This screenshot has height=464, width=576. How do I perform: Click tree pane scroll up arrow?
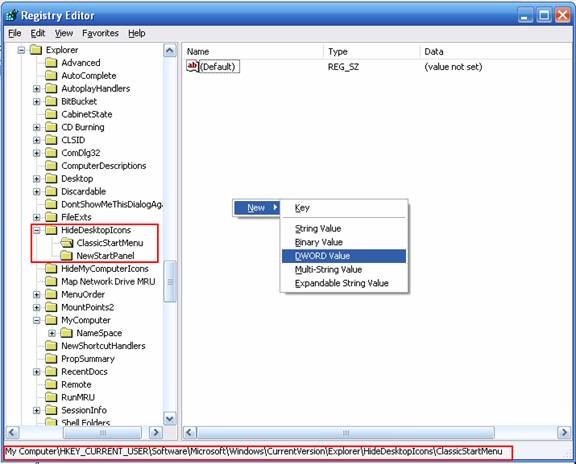[170, 50]
